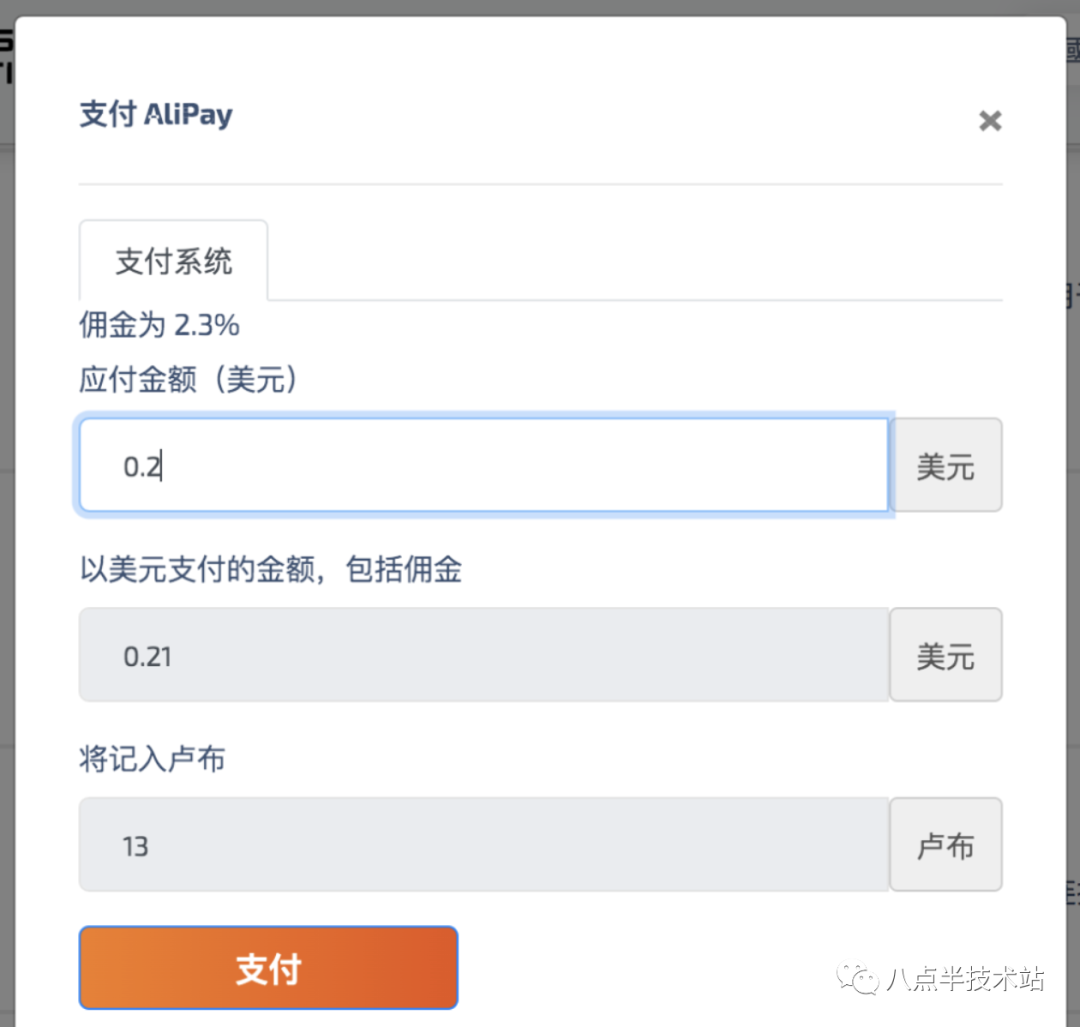Viewport: 1080px width, 1027px height.
Task: Click the divider line under the dialog title
Action: (x=540, y=184)
